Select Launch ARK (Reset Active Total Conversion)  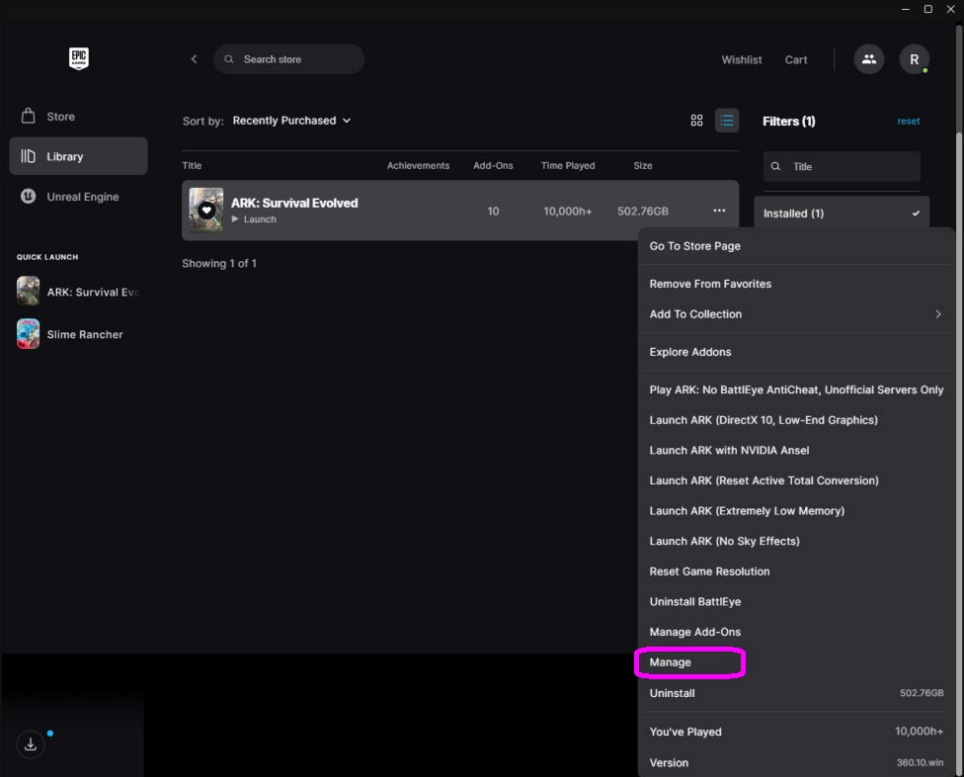click(x=796, y=481)
